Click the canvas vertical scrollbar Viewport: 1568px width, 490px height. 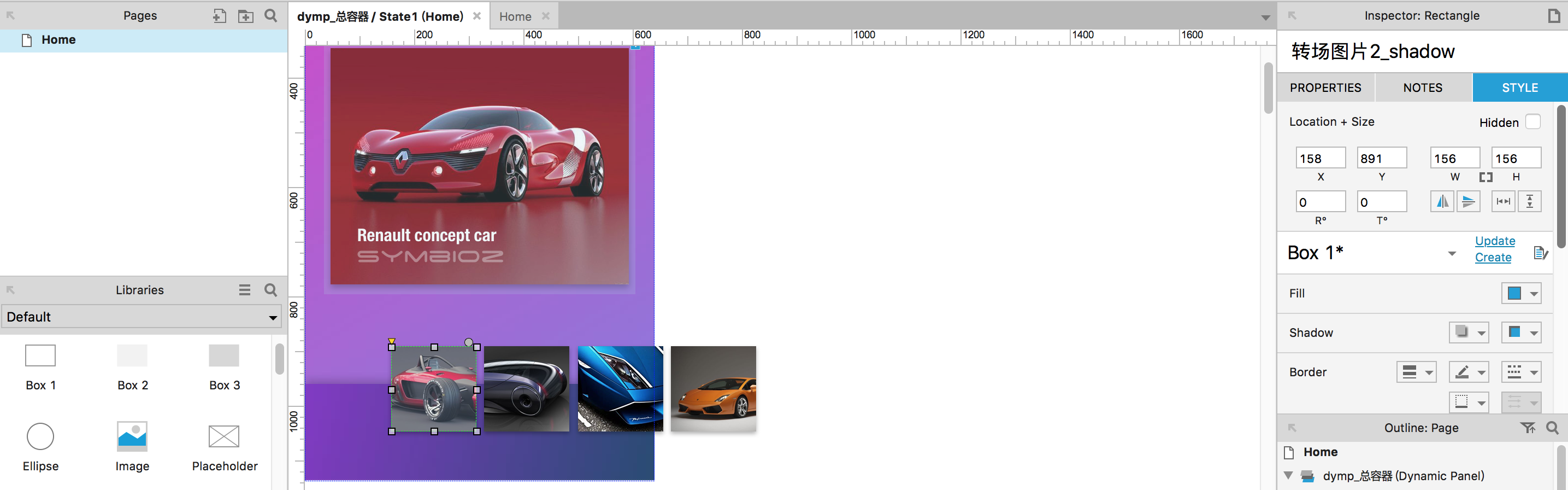(x=1268, y=87)
